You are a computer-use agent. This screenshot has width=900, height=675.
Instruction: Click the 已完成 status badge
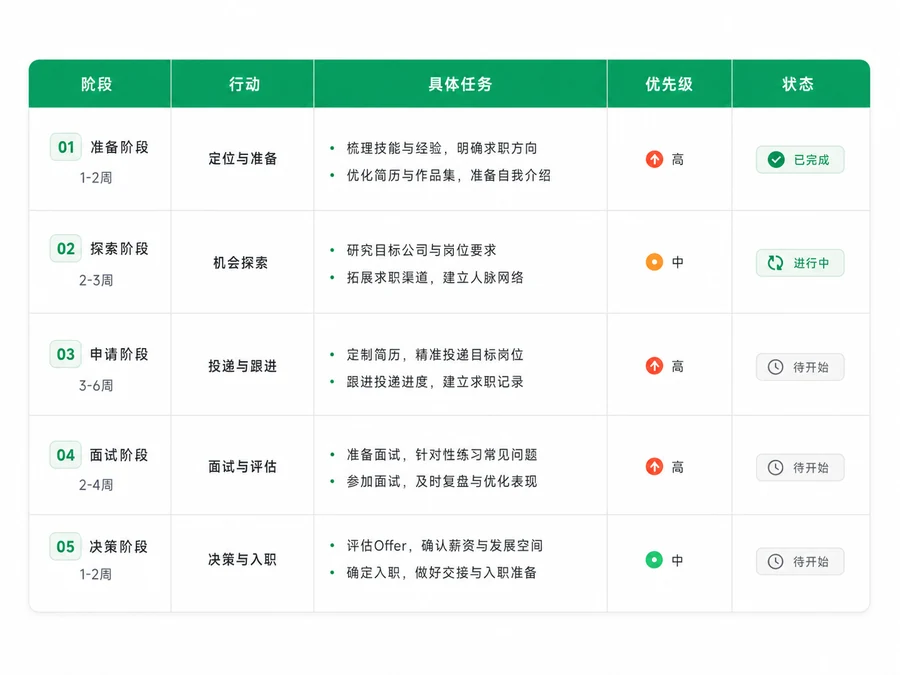[x=800, y=160]
